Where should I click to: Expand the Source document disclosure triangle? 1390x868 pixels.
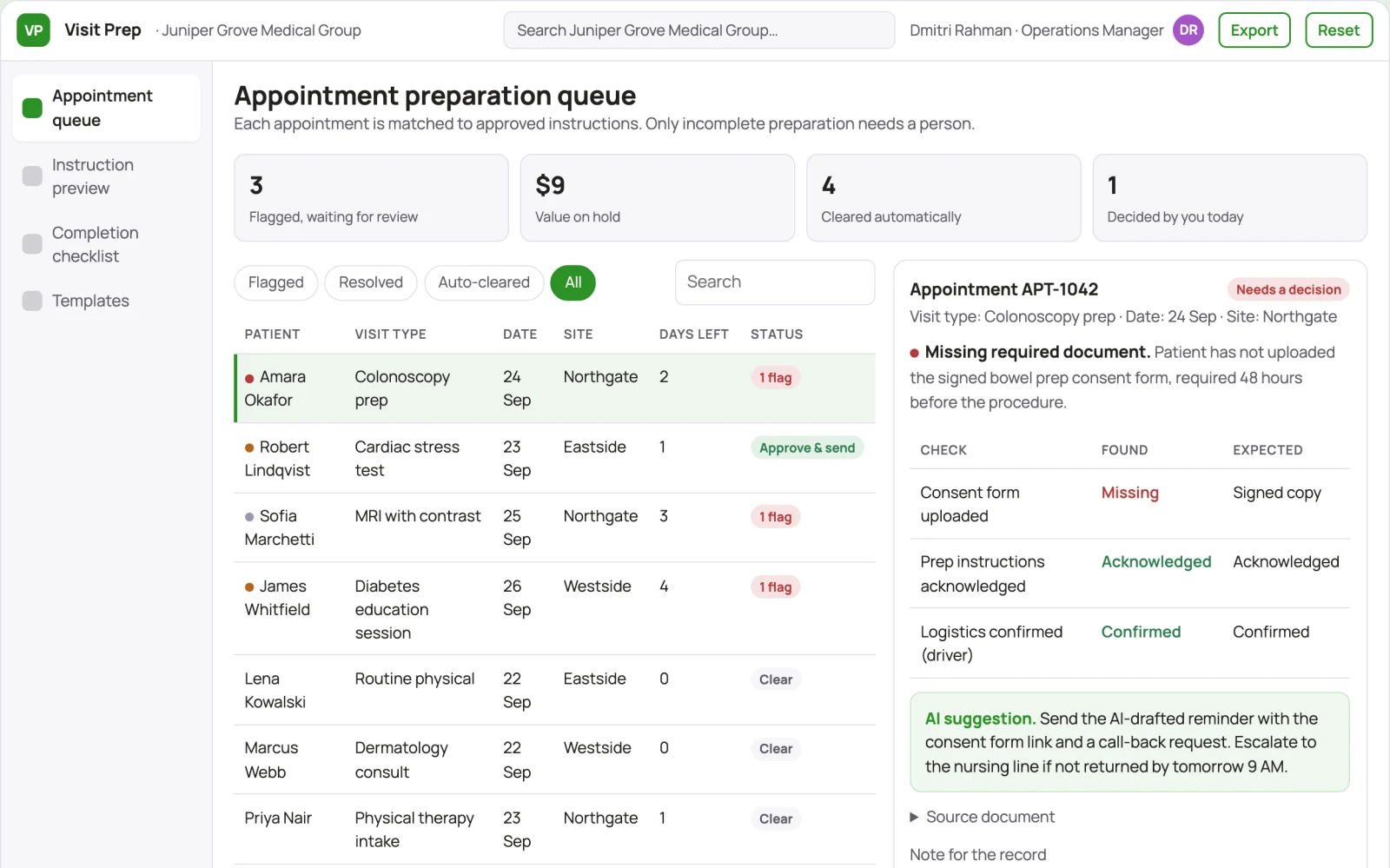(x=914, y=817)
